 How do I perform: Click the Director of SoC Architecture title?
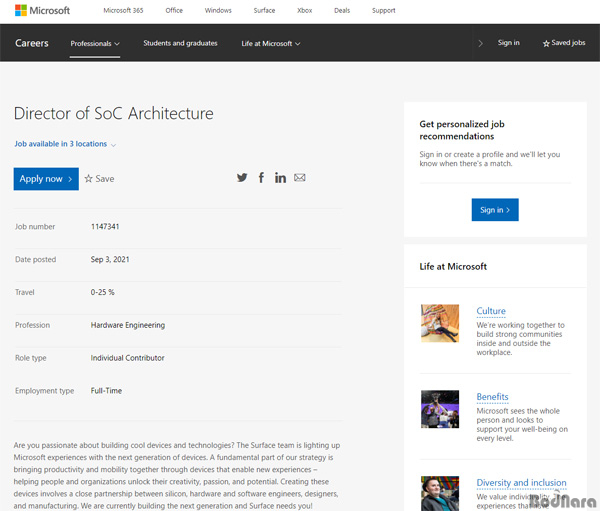[114, 113]
